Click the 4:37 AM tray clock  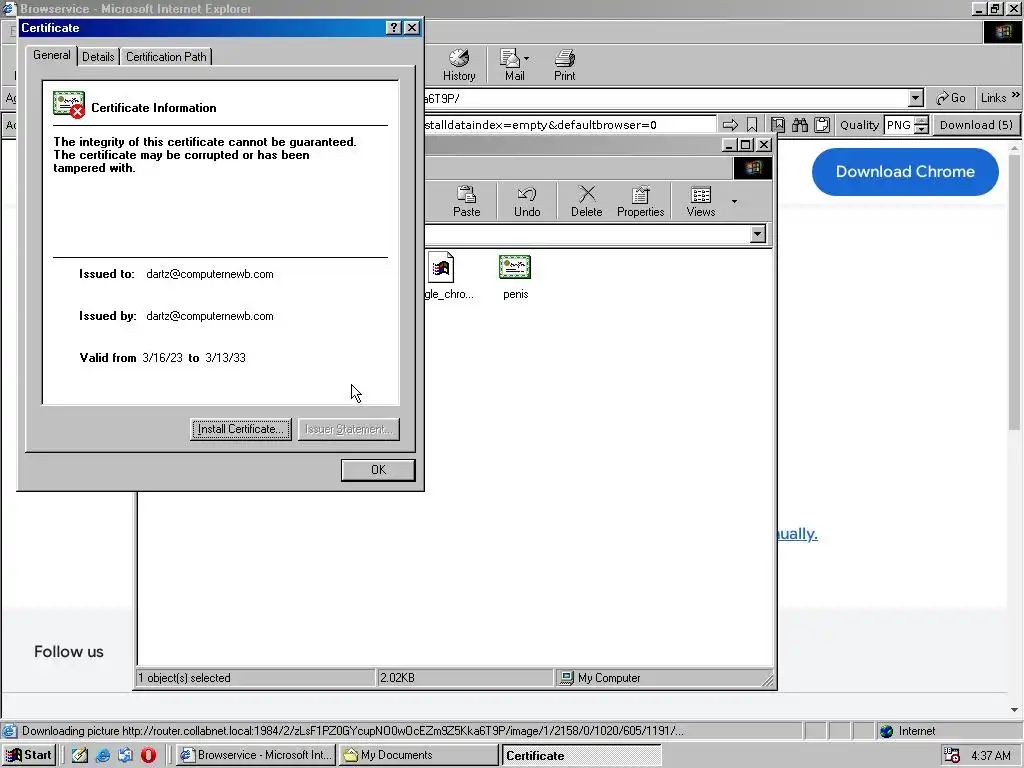click(991, 756)
